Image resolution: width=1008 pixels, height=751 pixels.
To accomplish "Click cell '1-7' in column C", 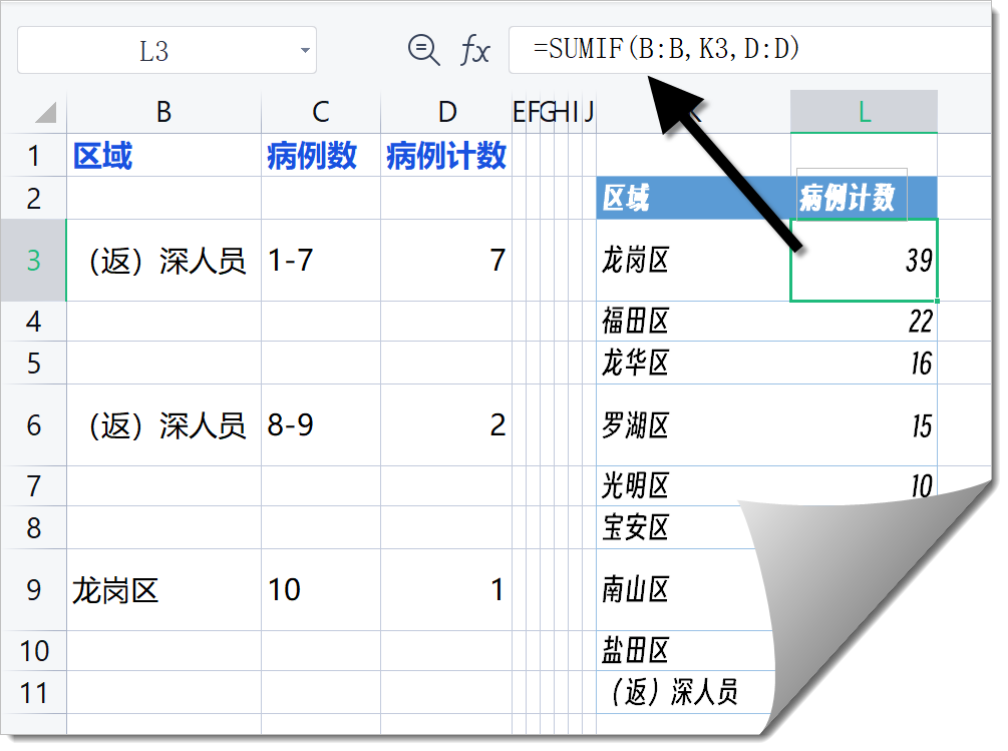I will click(x=321, y=260).
